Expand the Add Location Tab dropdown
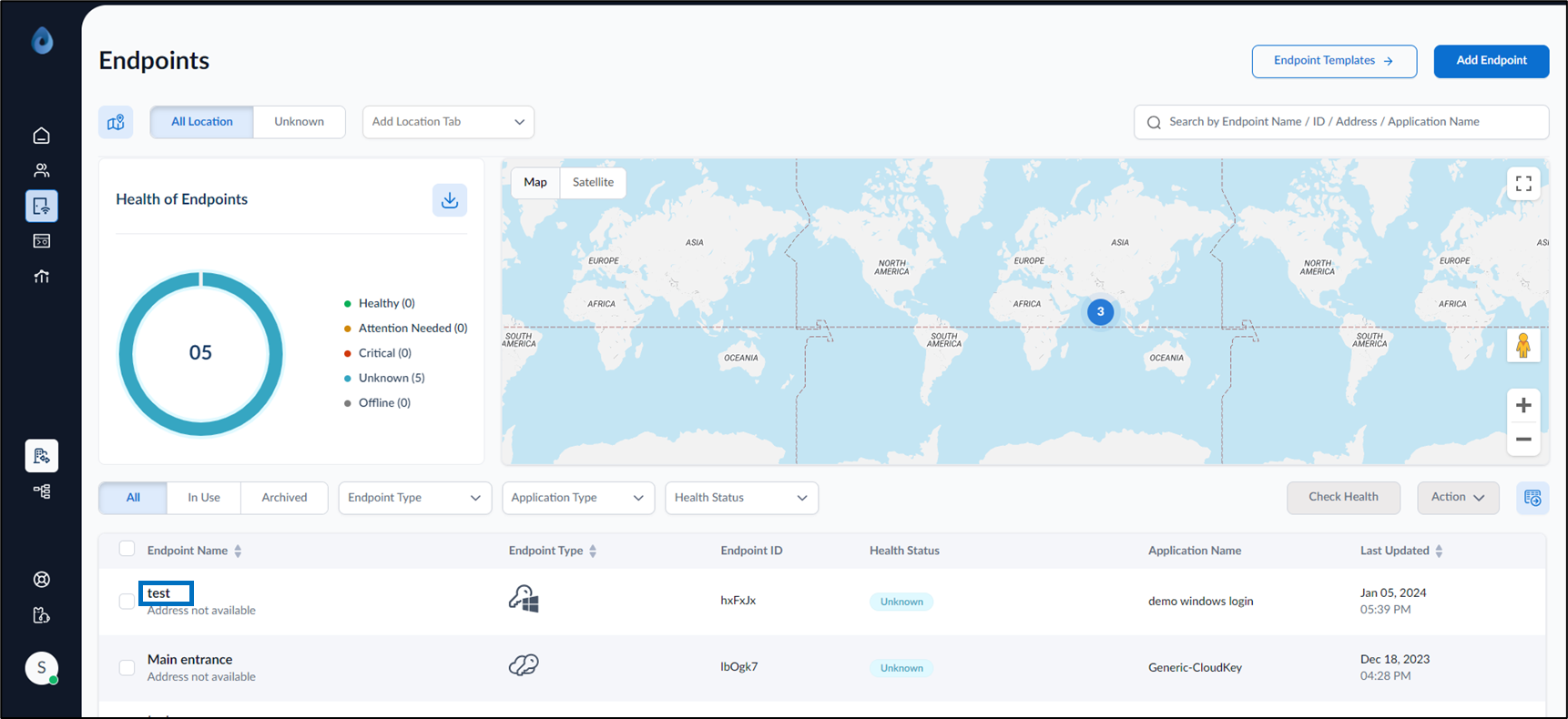This screenshot has width=1568, height=719. 448,122
